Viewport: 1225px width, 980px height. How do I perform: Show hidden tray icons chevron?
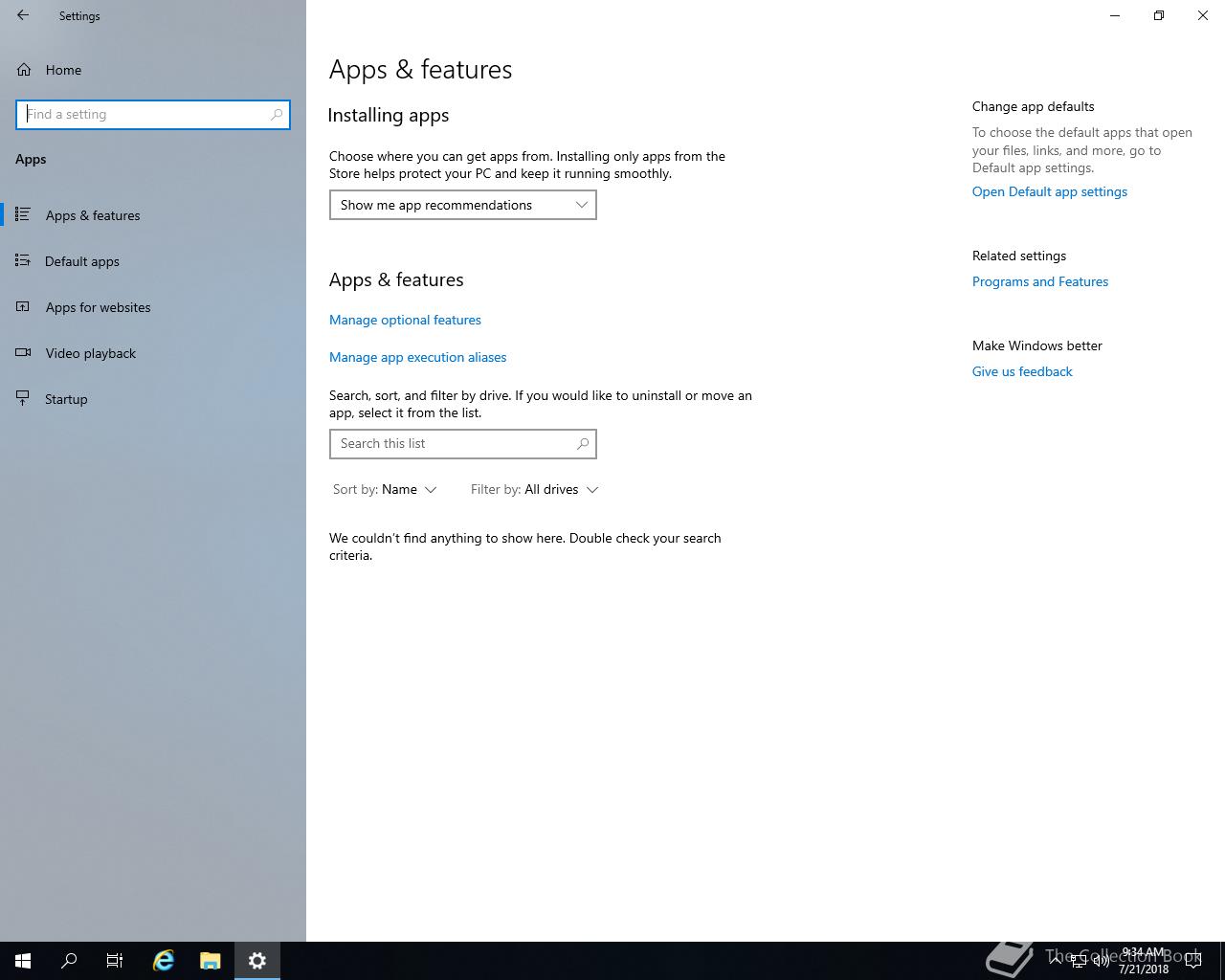[x=1056, y=960]
